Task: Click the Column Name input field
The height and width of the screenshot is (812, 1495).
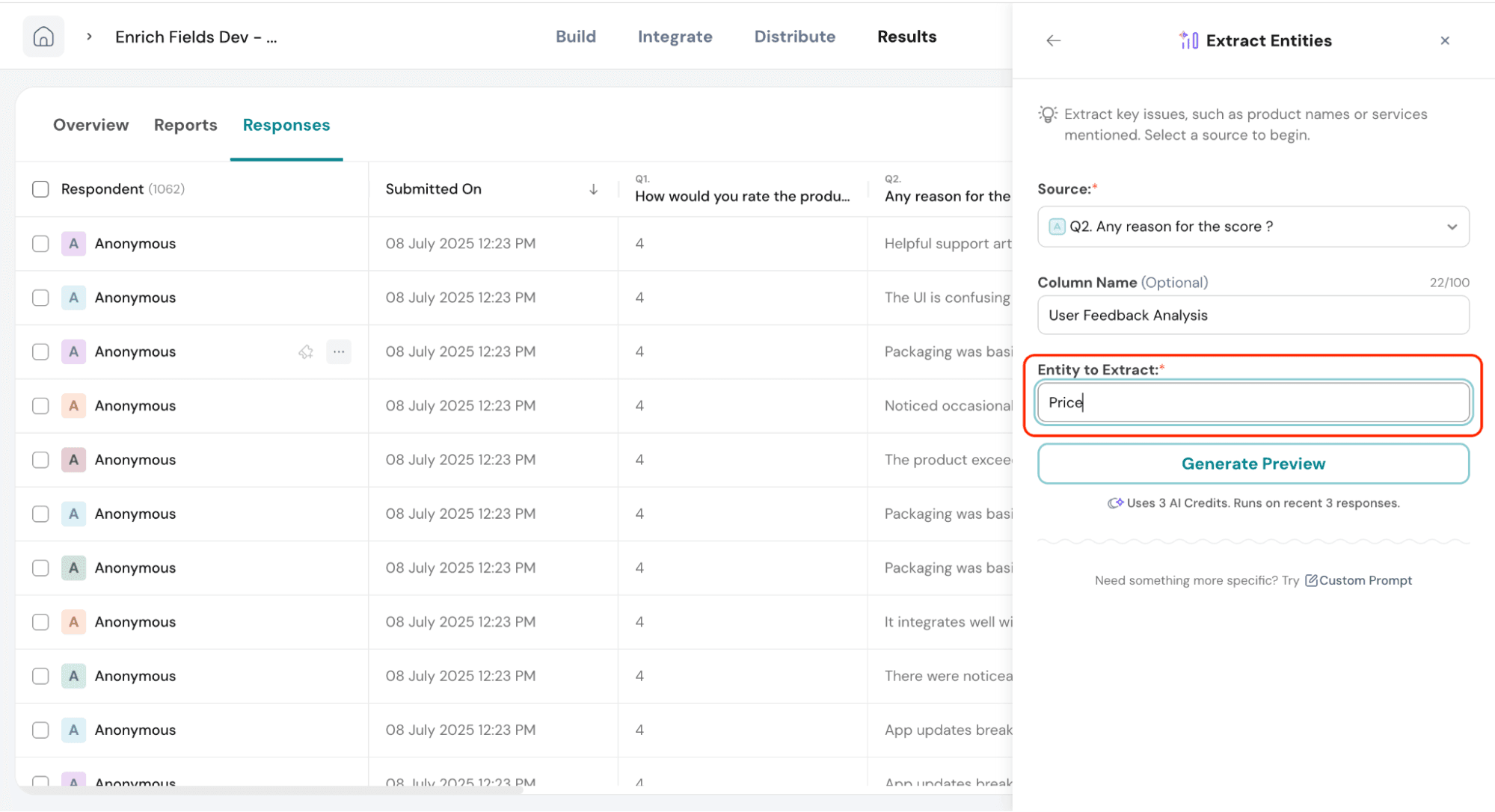Action: [x=1253, y=316]
